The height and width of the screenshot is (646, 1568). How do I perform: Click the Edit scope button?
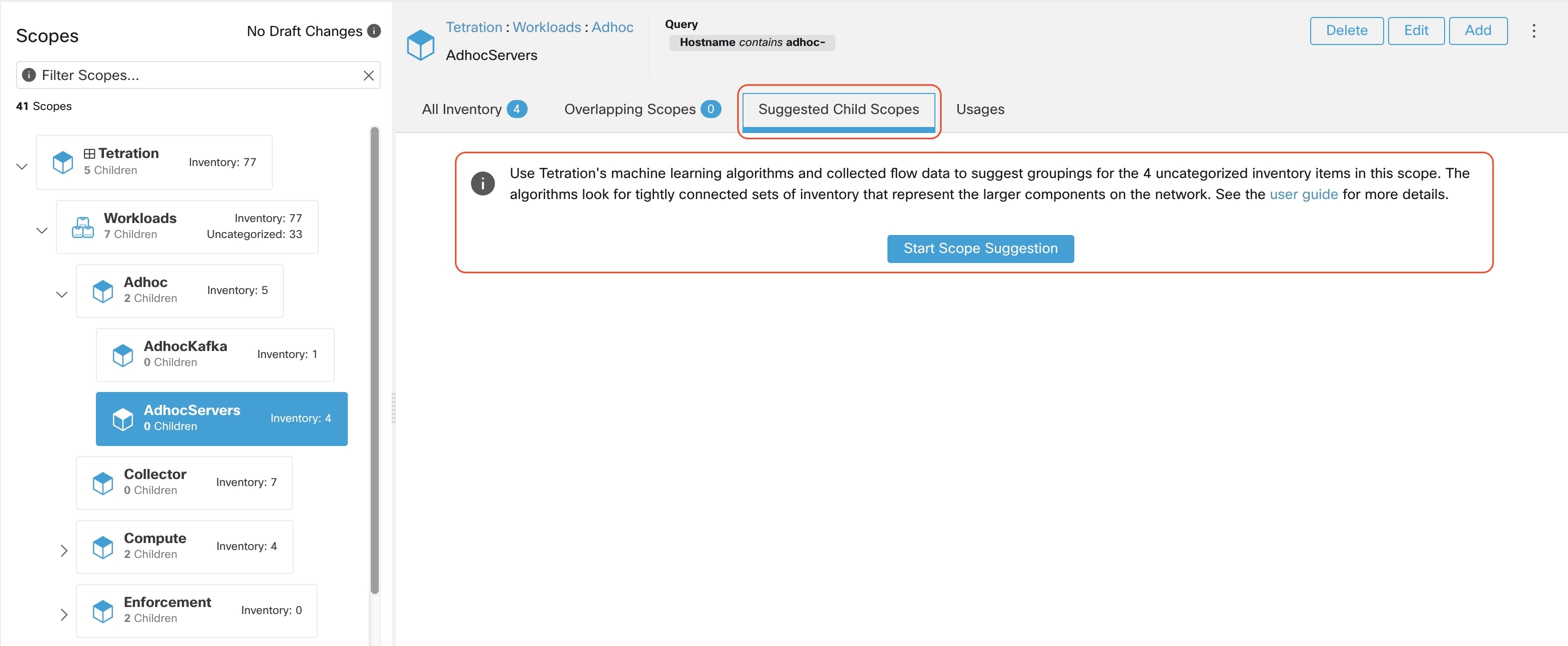pyautogui.click(x=1415, y=30)
